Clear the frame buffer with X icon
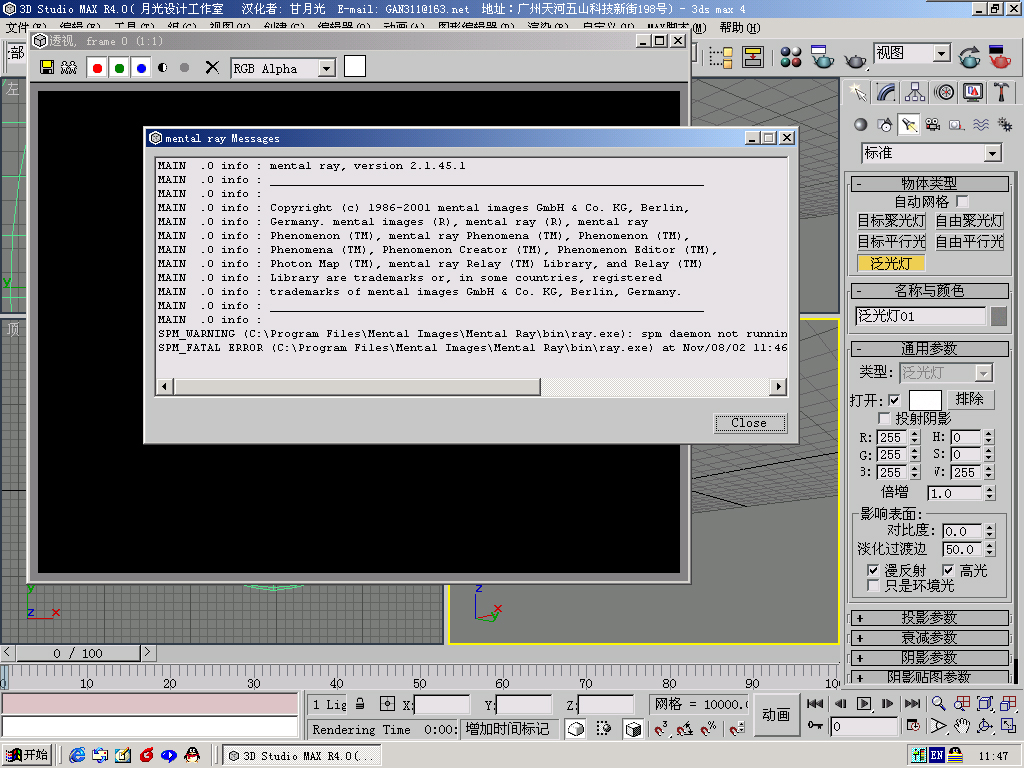 (212, 67)
